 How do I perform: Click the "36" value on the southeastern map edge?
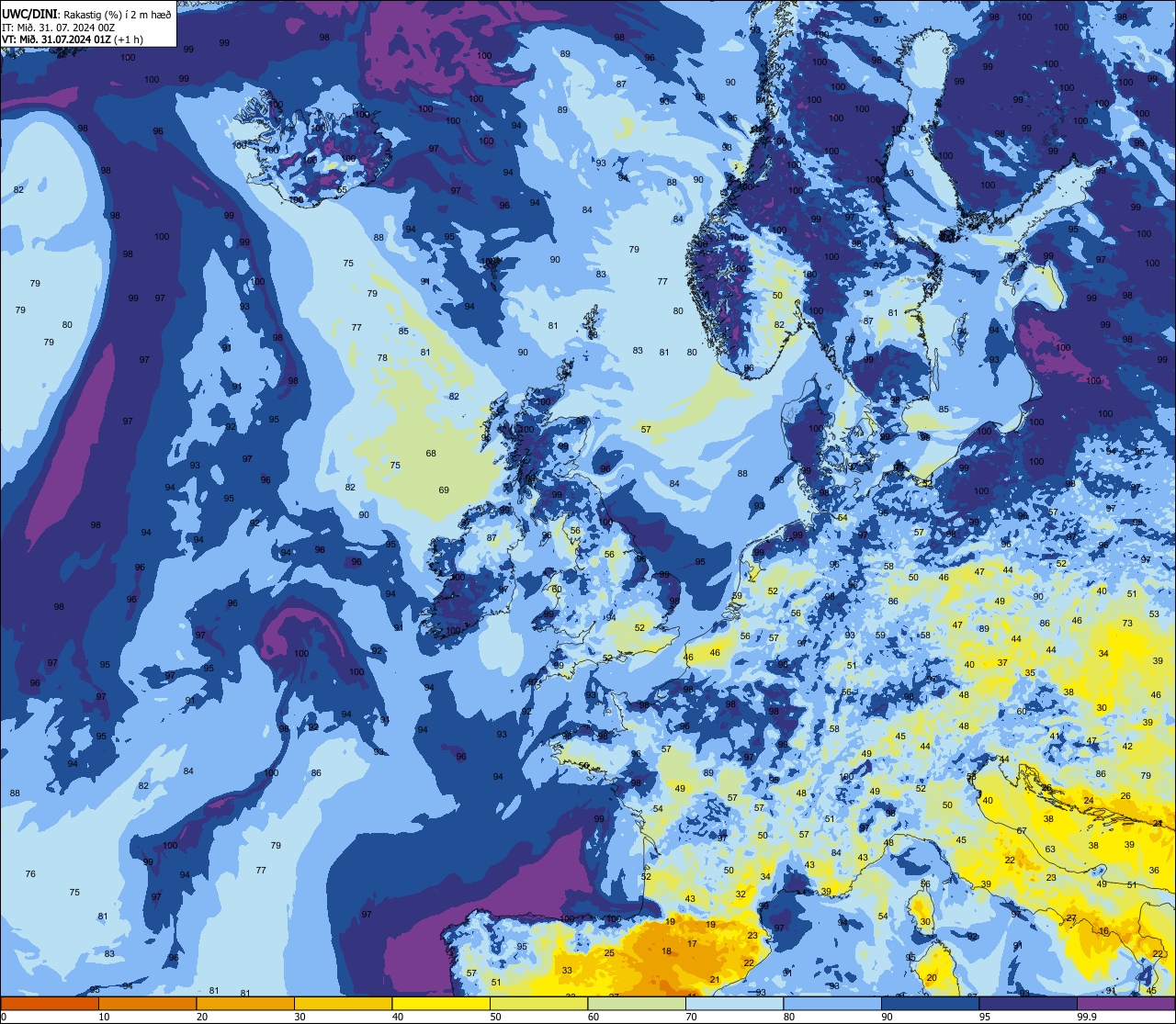coord(1154,870)
